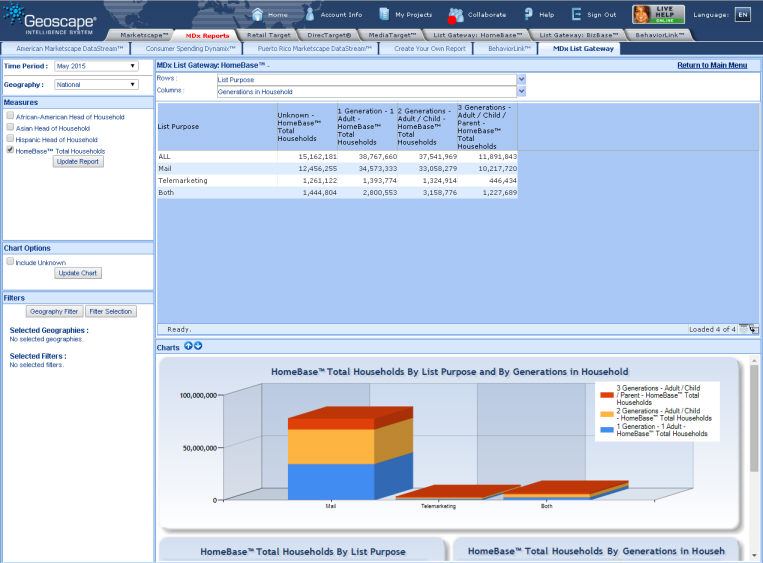The width and height of the screenshot is (763, 563).
Task: Select Create Your Own Report sub-tab
Action: pos(430,49)
